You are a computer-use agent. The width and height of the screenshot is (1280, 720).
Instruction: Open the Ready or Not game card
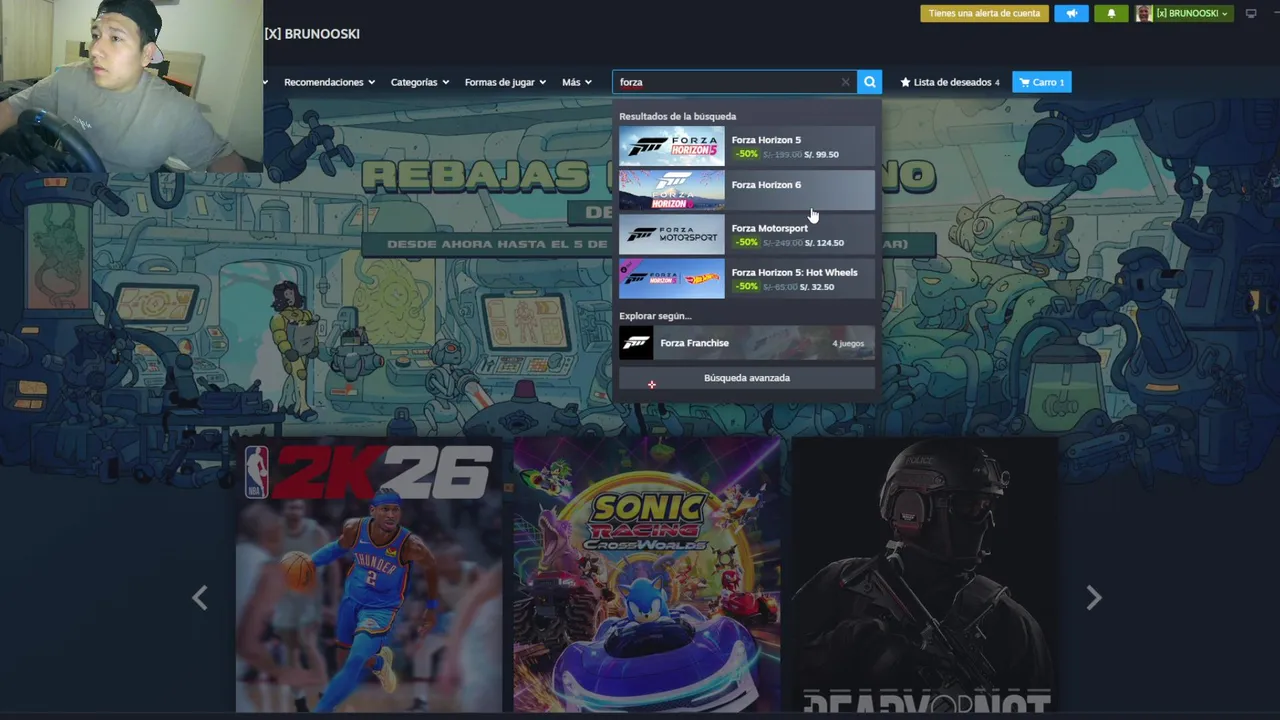pyautogui.click(x=925, y=574)
